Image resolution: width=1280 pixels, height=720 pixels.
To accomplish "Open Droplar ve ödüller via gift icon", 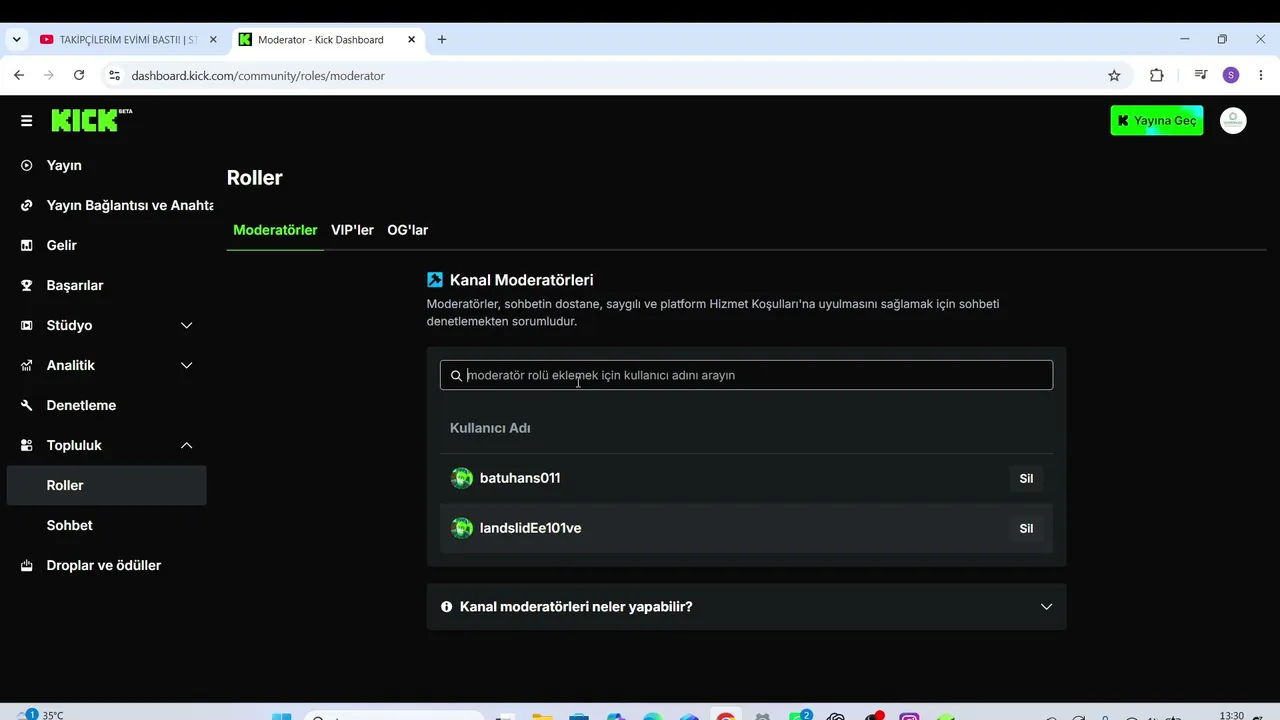I will pos(27,565).
